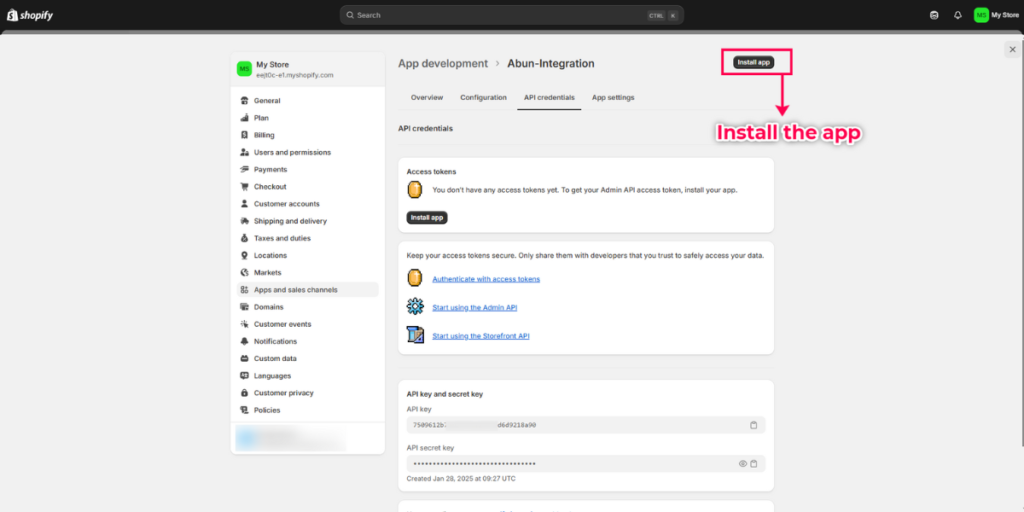Open the My Store account menu at top right
Viewport: 1024px width, 512px height.
pos(996,15)
